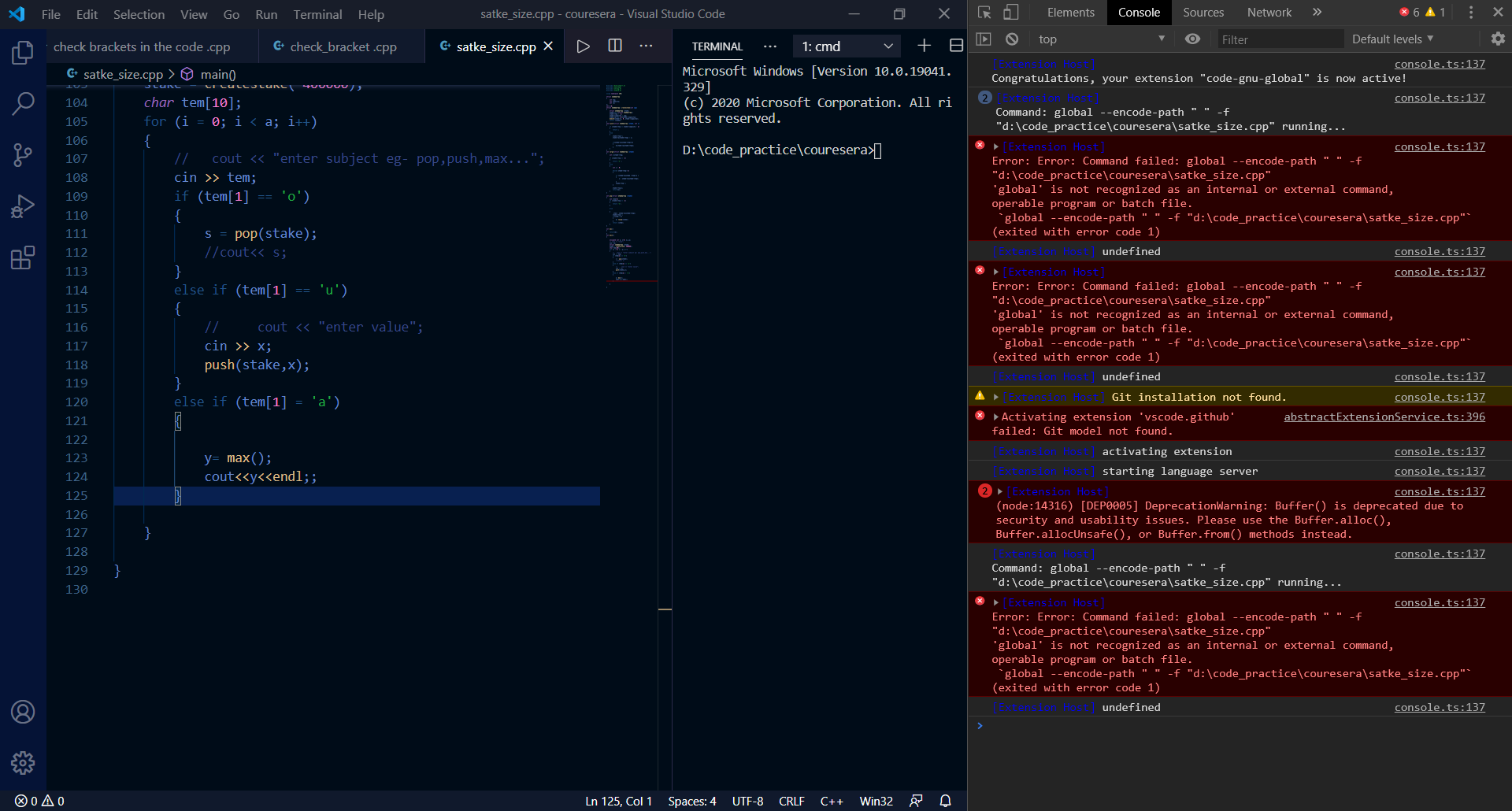Viewport: 1512px width, 811px height.
Task: Open the Run and Debug icon
Action: point(23,206)
